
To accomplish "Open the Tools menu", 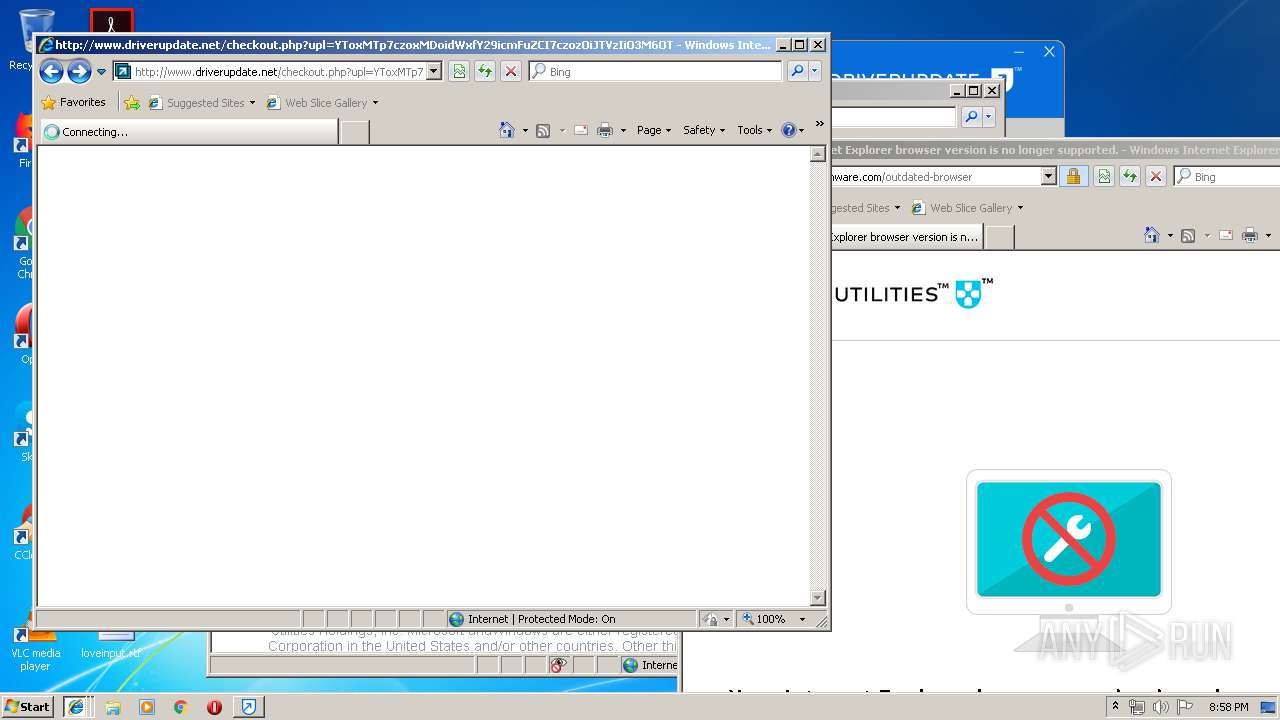I will (755, 130).
